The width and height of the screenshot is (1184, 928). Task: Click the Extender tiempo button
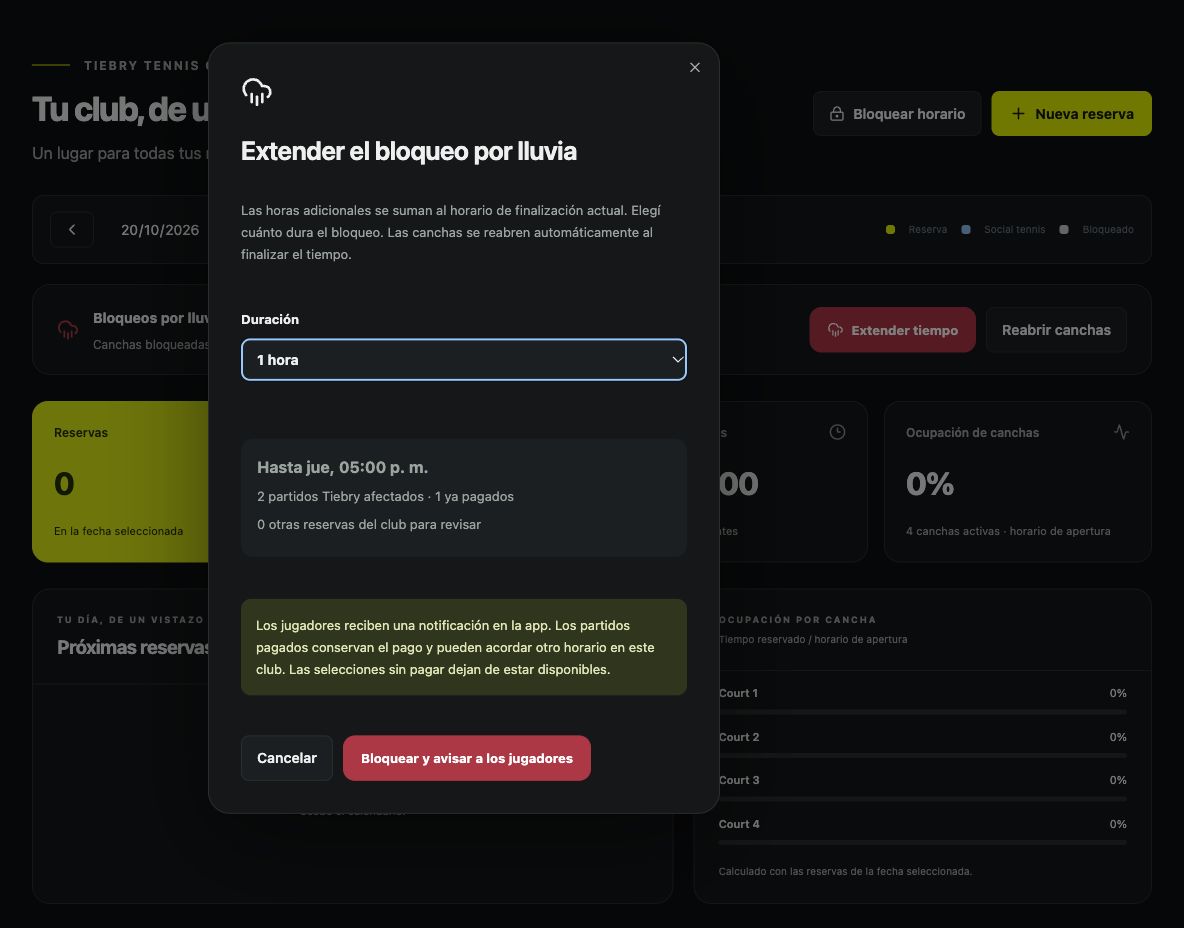[x=893, y=330]
